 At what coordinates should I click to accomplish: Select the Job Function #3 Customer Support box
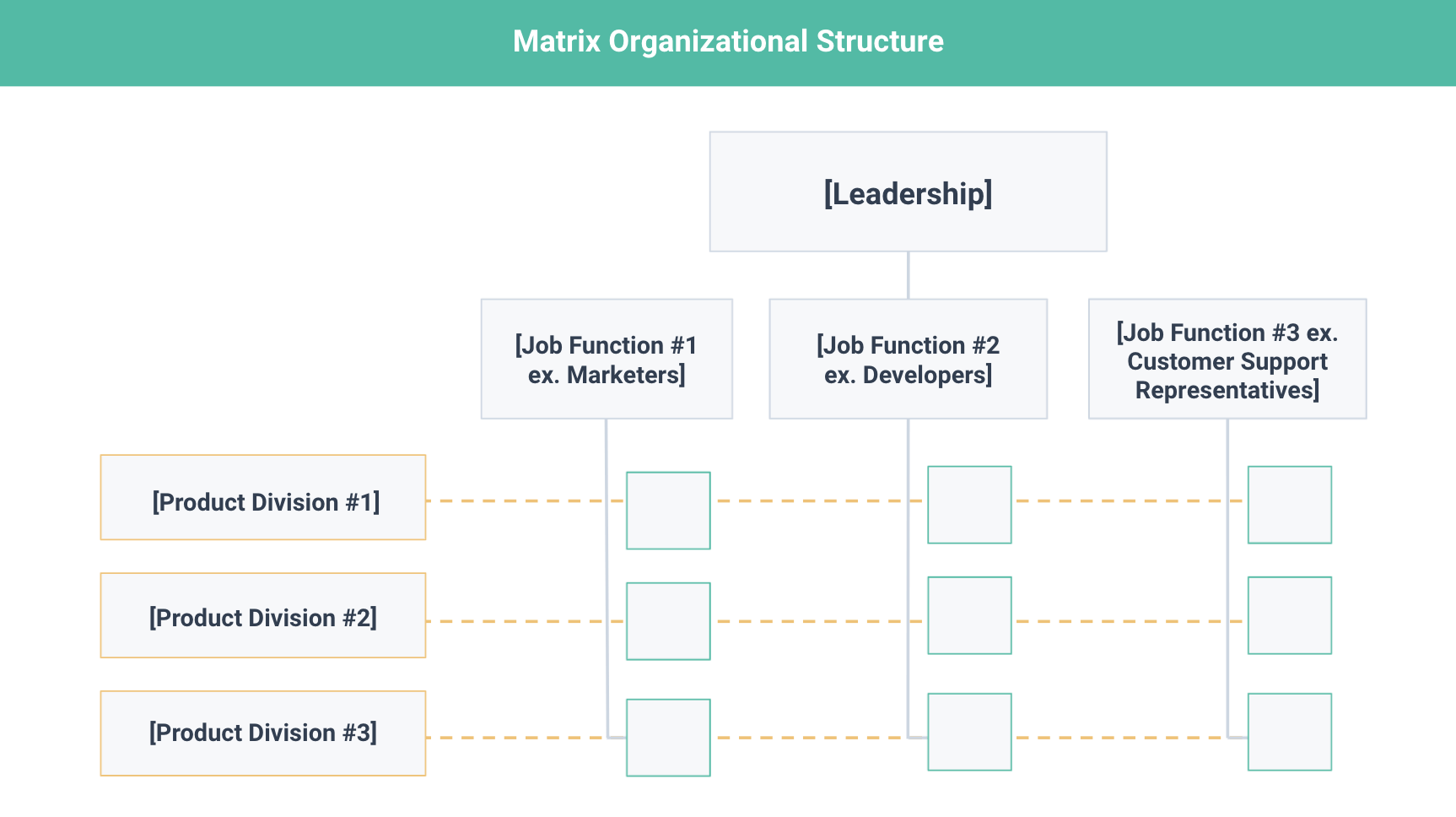(x=1227, y=359)
